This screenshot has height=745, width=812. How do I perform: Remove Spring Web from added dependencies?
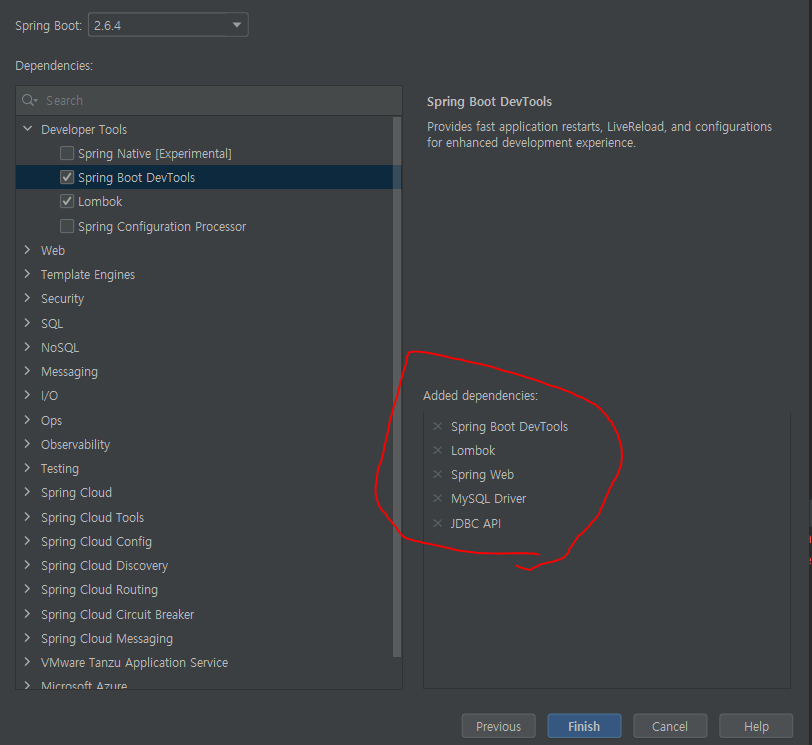[438, 474]
